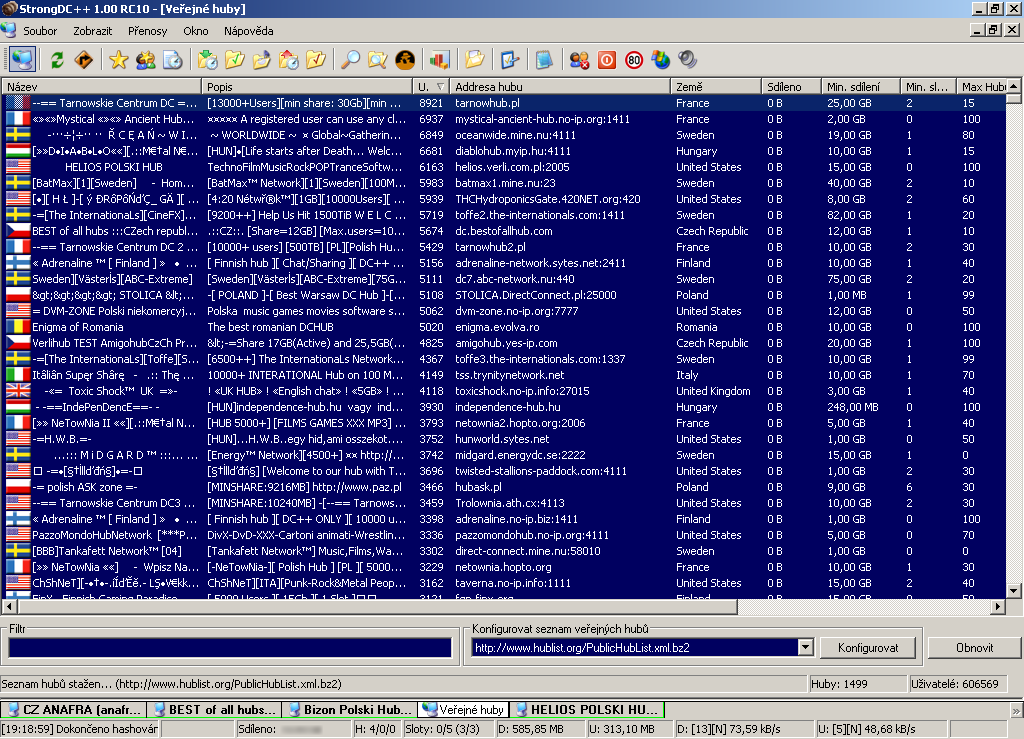Image resolution: width=1024 pixels, height=739 pixels.
Task: Click the Konfigurovat button
Action: (868, 648)
